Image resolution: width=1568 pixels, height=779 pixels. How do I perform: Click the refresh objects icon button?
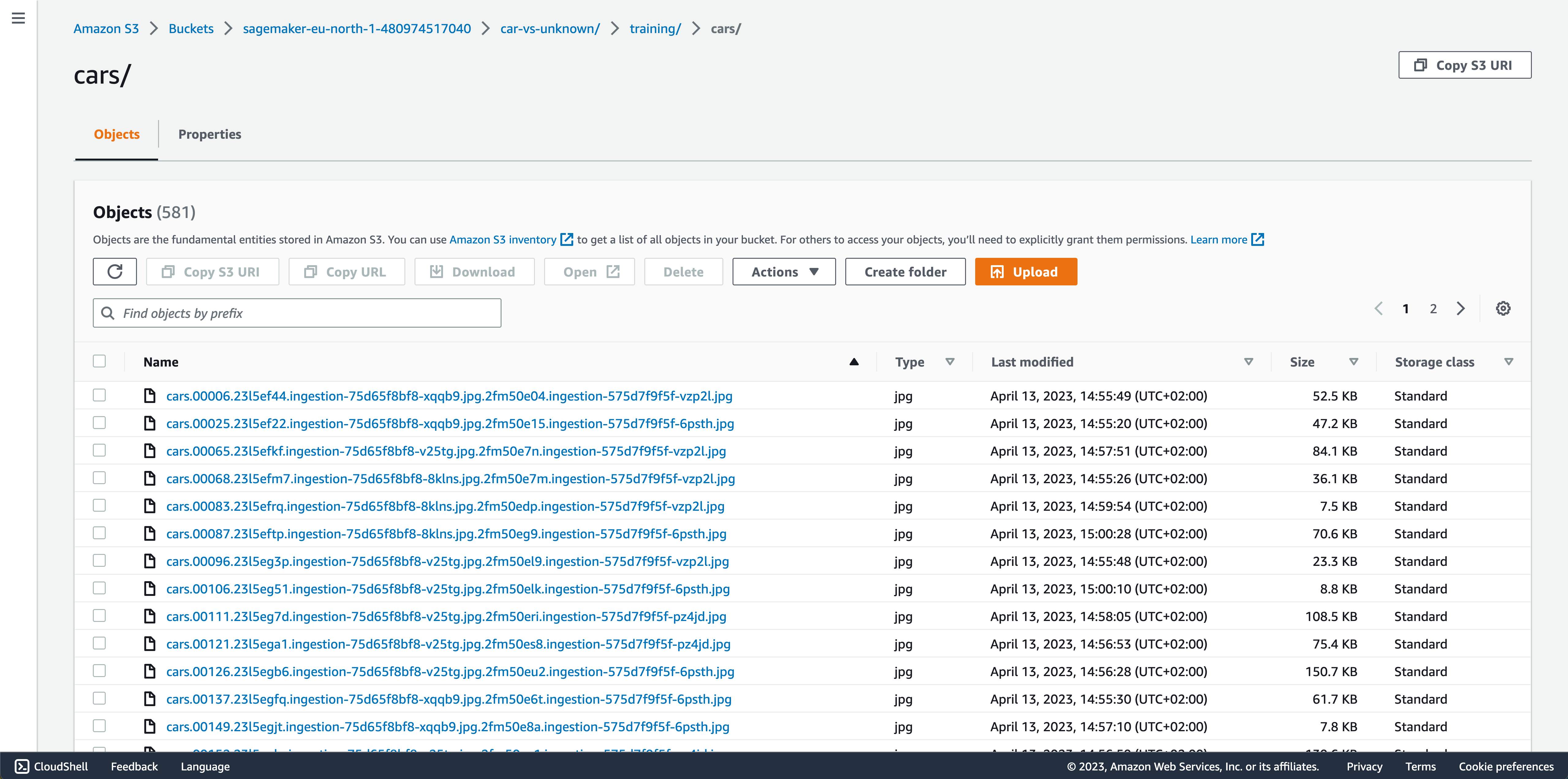point(115,271)
